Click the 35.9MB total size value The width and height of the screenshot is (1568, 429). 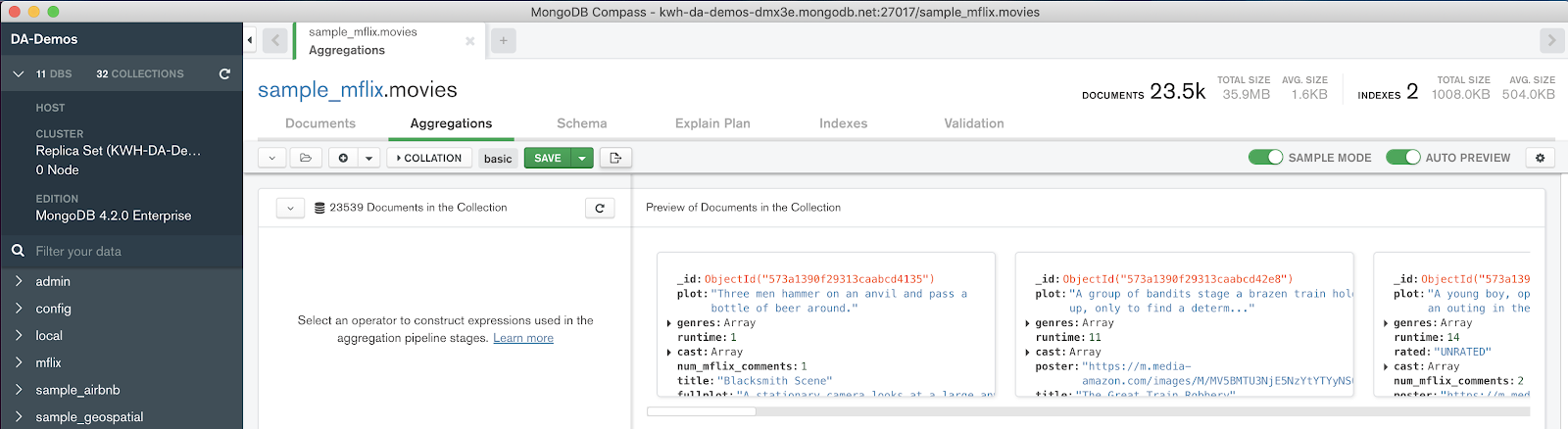[x=1246, y=94]
